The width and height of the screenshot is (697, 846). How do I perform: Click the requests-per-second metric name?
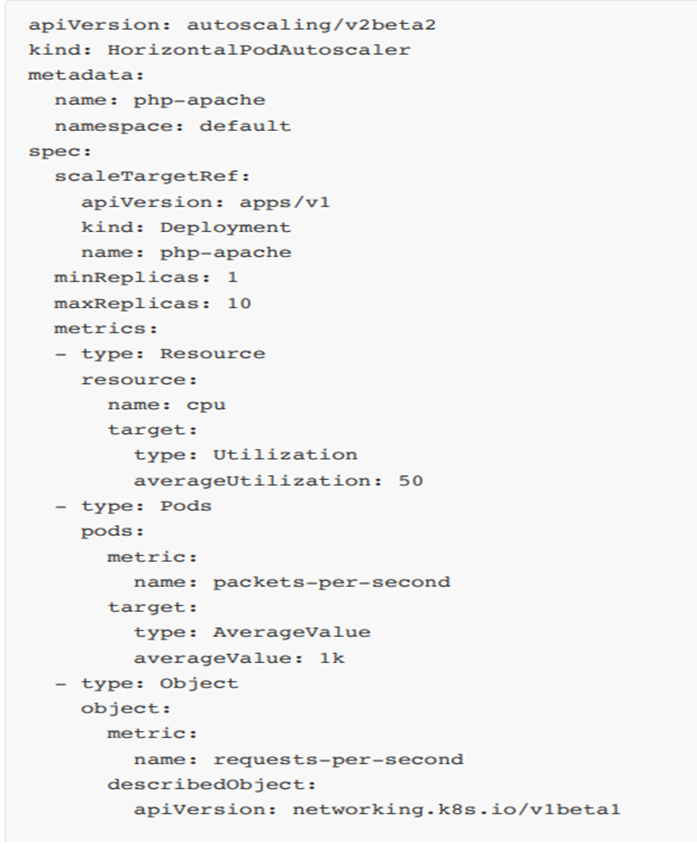[338, 759]
